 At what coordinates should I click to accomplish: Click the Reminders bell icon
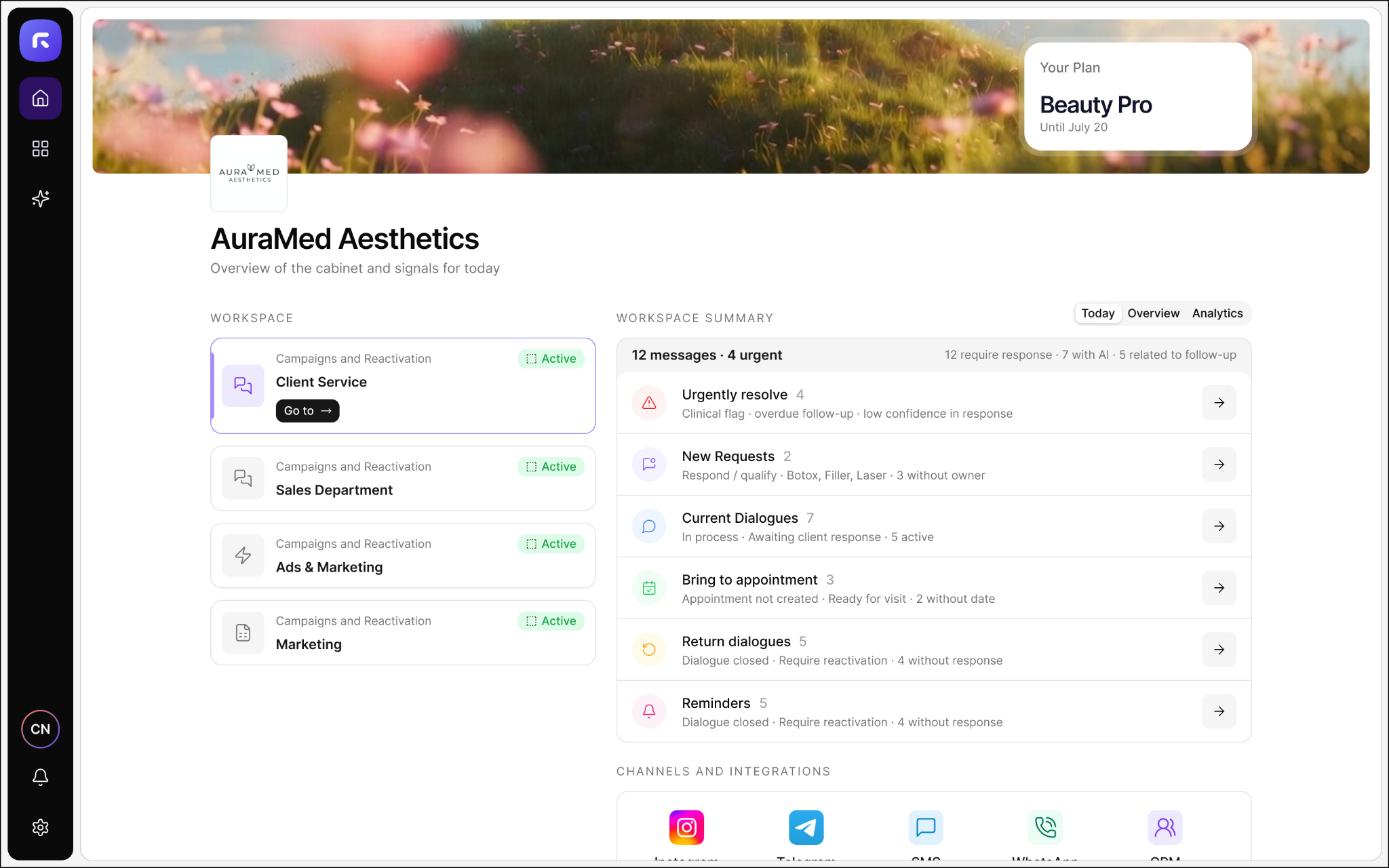649,711
